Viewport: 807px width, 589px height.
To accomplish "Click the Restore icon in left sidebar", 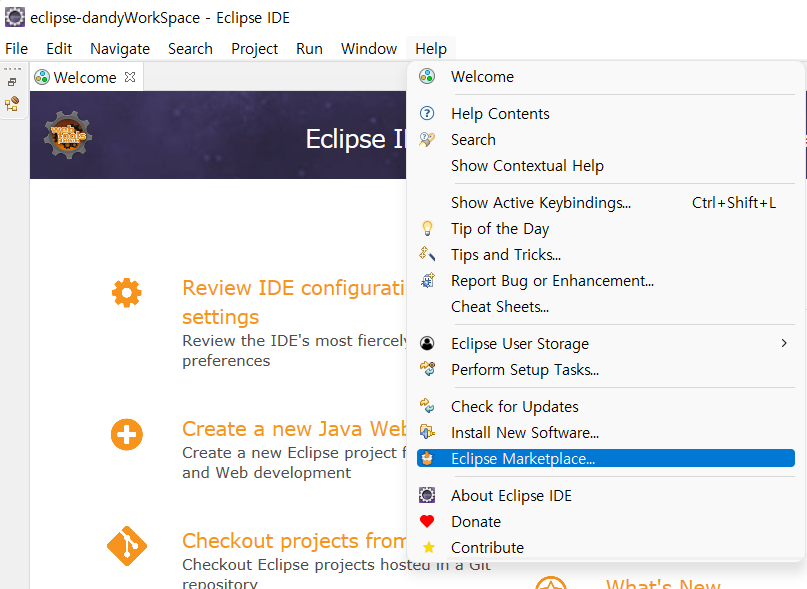I will tap(12, 82).
